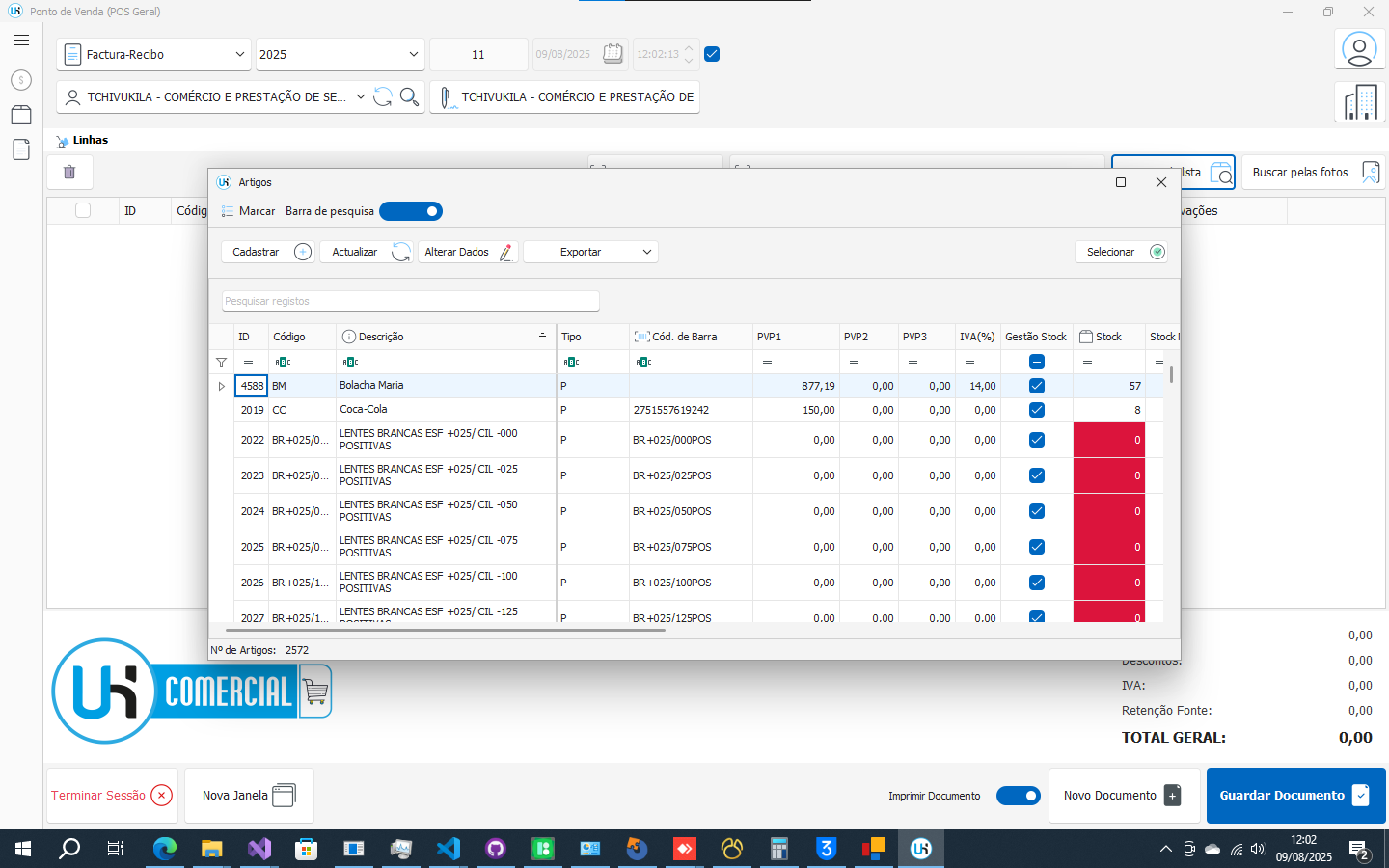Image resolution: width=1389 pixels, height=868 pixels.
Task: Open Código filter operator icon
Action: click(283, 362)
